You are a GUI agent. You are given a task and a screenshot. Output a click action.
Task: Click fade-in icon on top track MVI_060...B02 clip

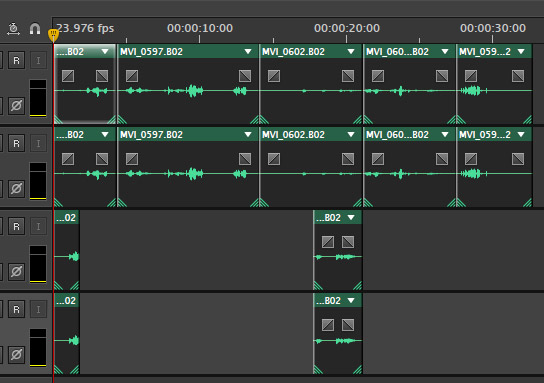[378, 76]
